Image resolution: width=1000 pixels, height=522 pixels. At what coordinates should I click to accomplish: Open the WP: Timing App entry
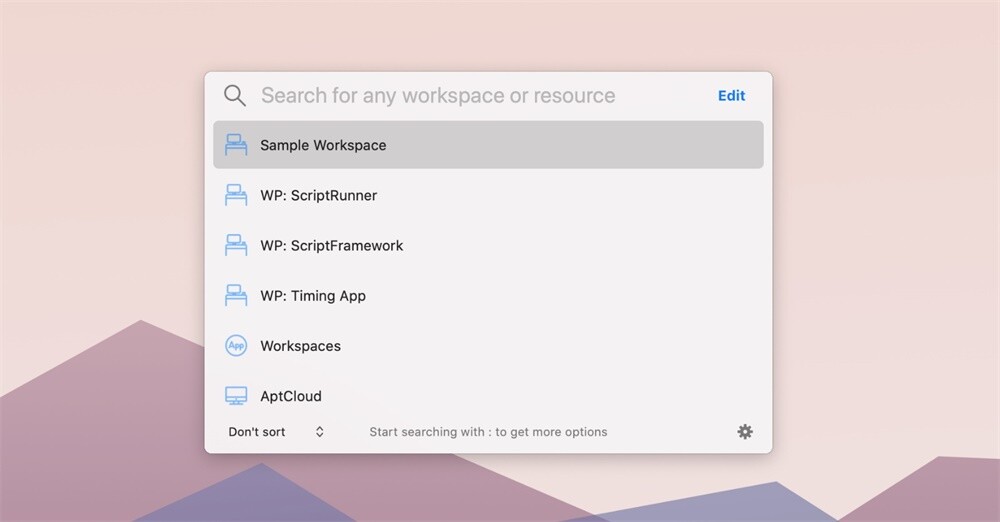point(488,295)
